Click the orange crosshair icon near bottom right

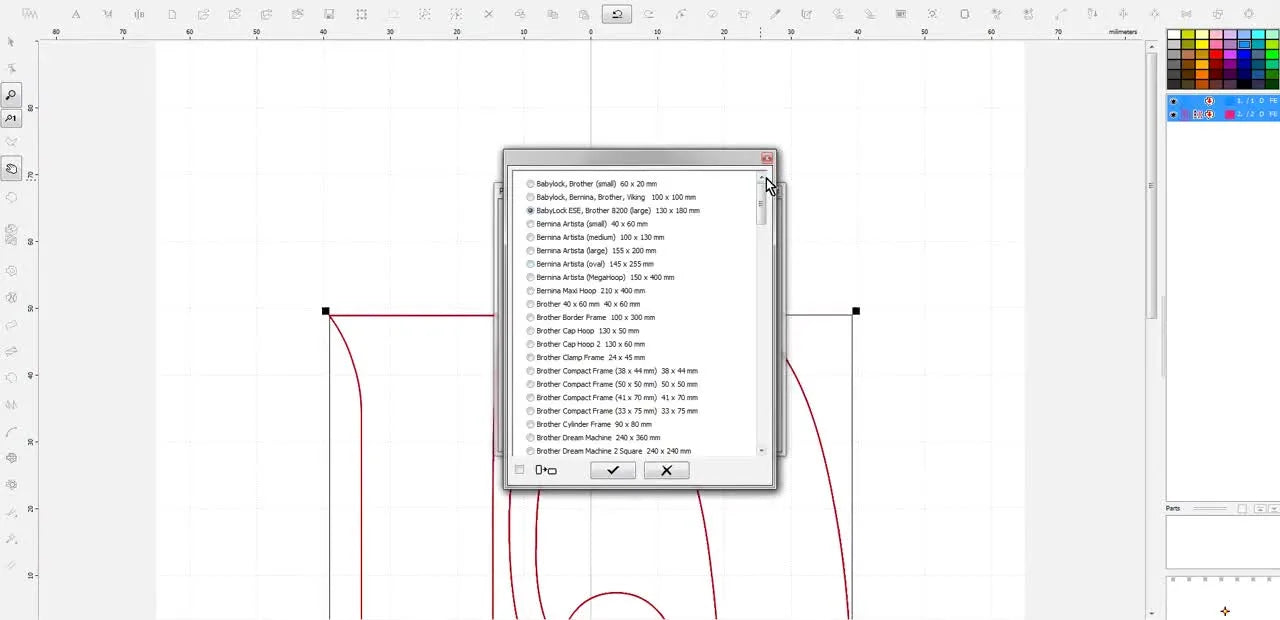click(1225, 611)
